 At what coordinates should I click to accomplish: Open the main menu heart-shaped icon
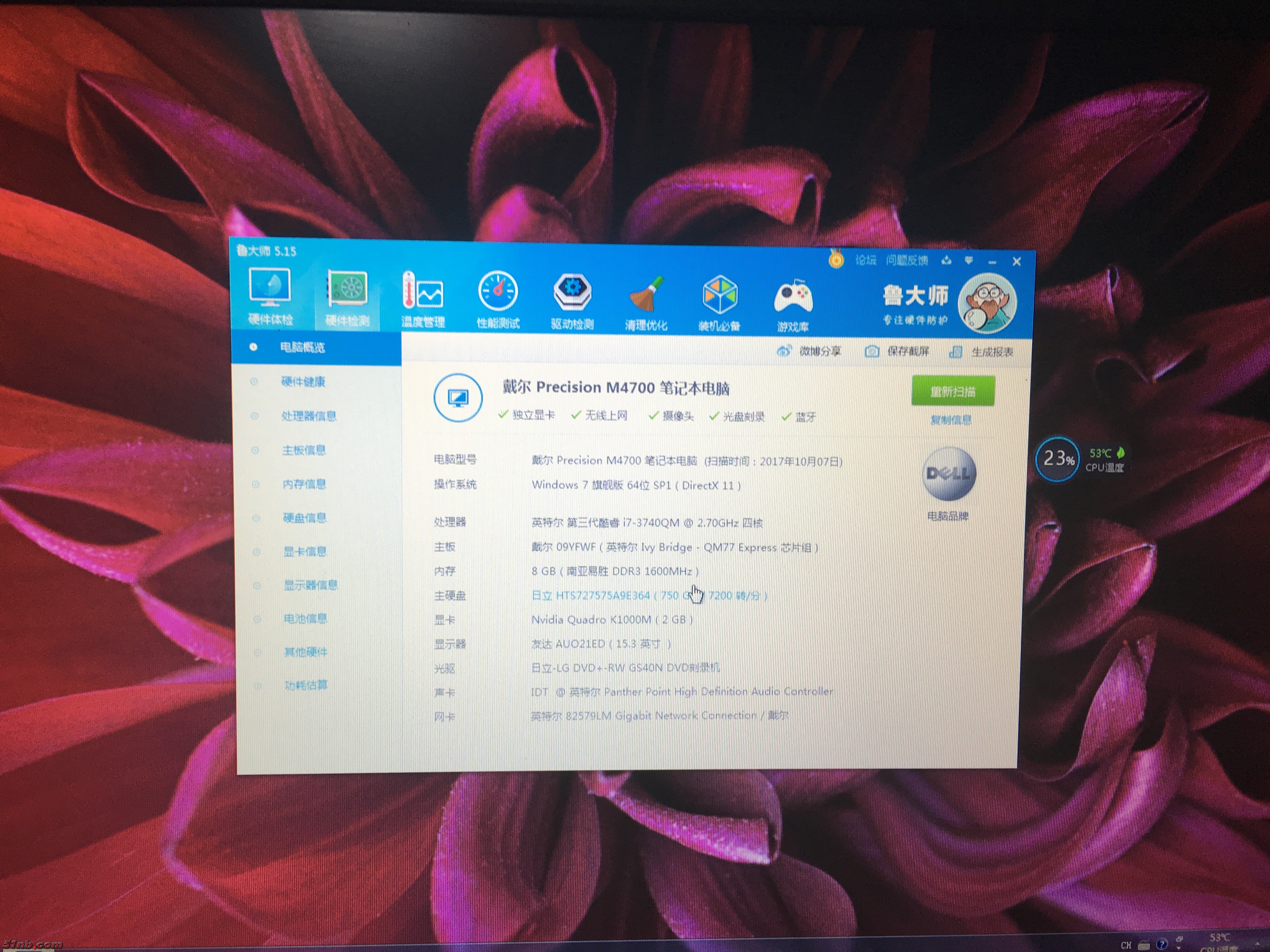tap(969, 261)
